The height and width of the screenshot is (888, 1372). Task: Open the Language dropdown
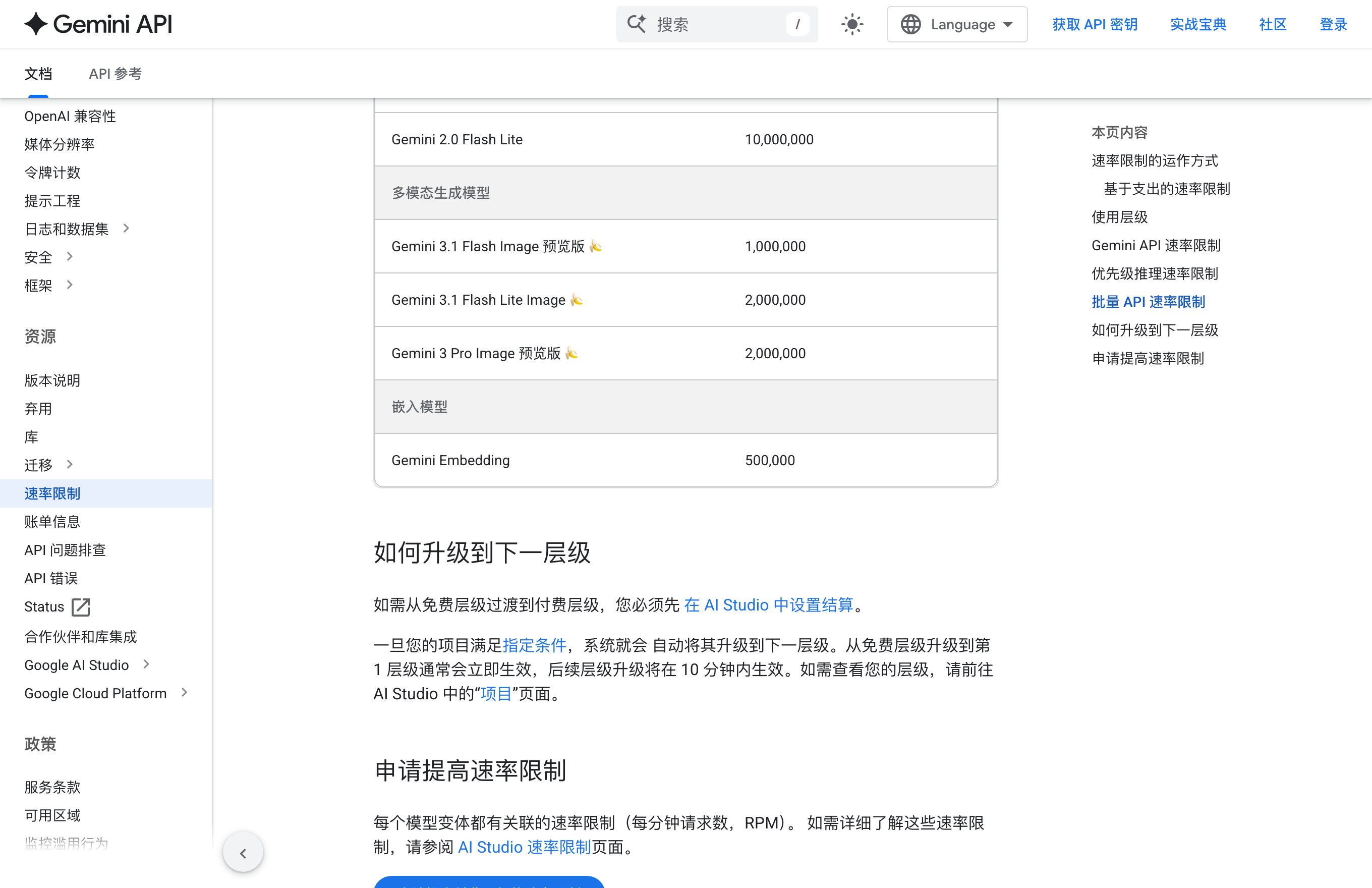(x=957, y=24)
